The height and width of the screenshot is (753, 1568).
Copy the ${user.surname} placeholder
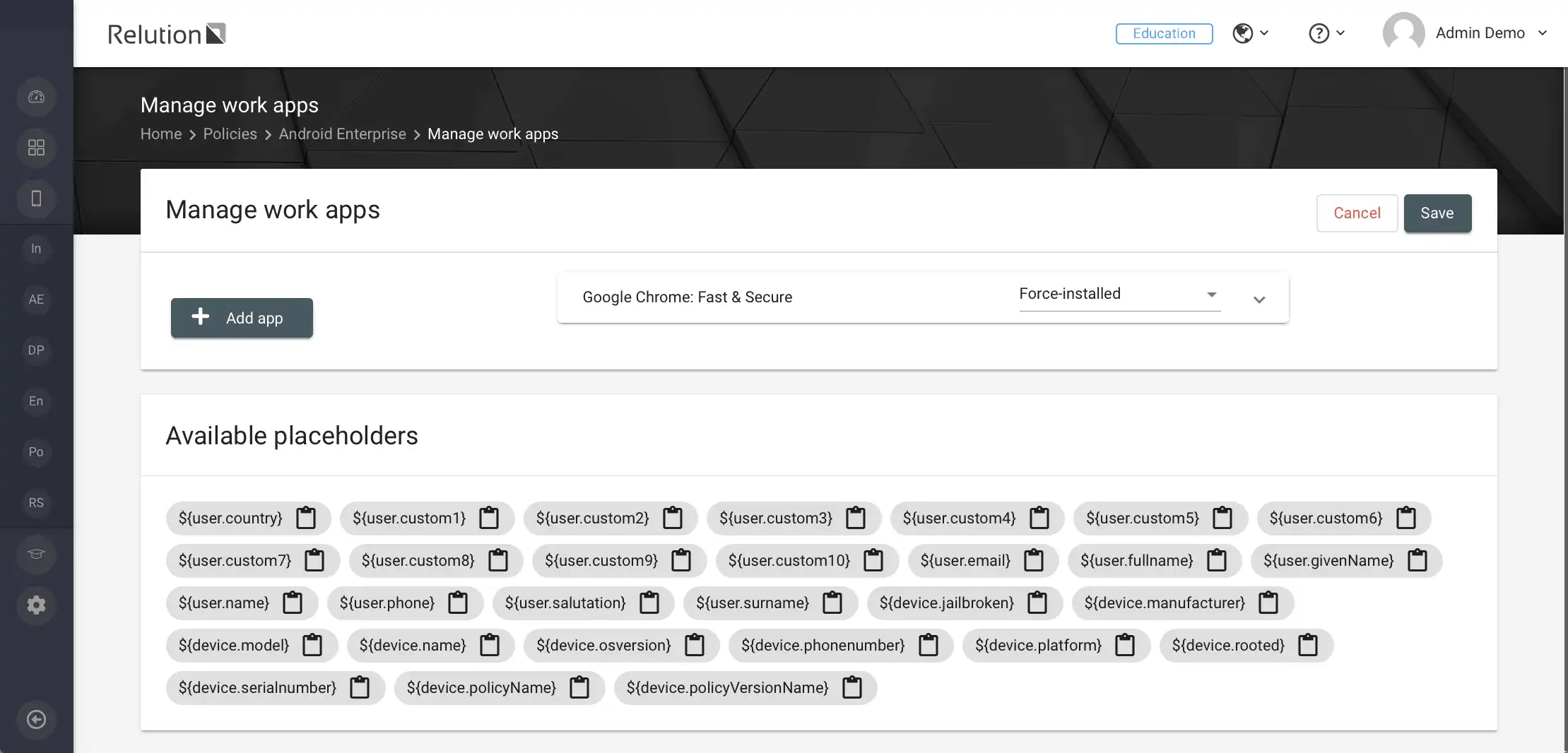pyautogui.click(x=832, y=603)
